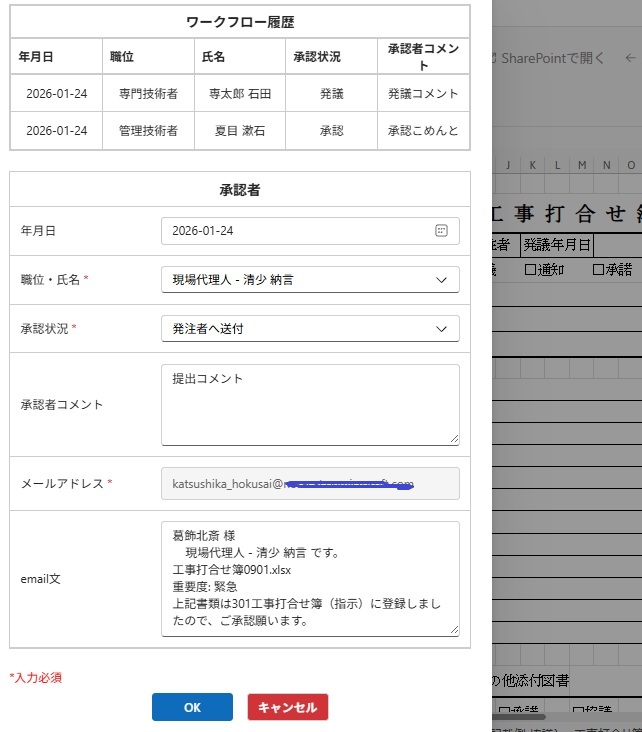Click the メールアドレス field
Image resolution: width=642 pixels, height=732 pixels.
(310, 483)
